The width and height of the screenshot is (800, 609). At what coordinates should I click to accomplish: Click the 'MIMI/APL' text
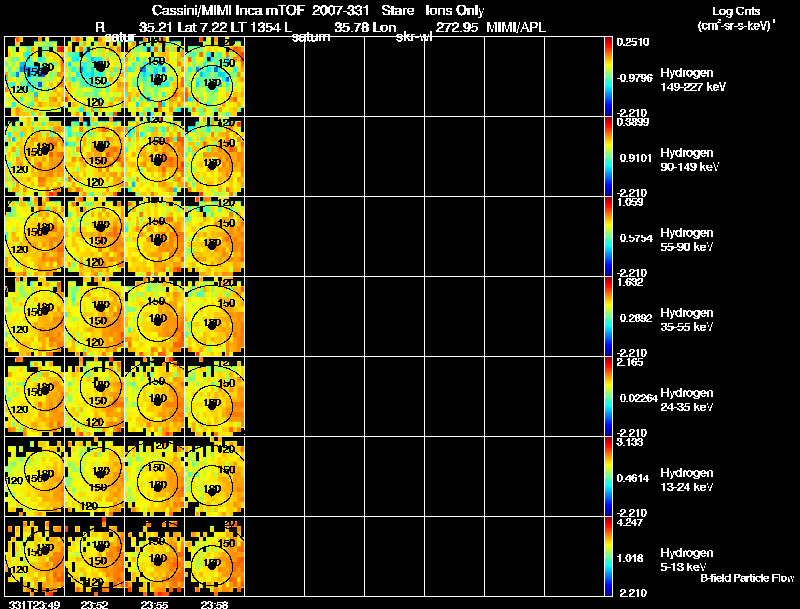[x=516, y=27]
